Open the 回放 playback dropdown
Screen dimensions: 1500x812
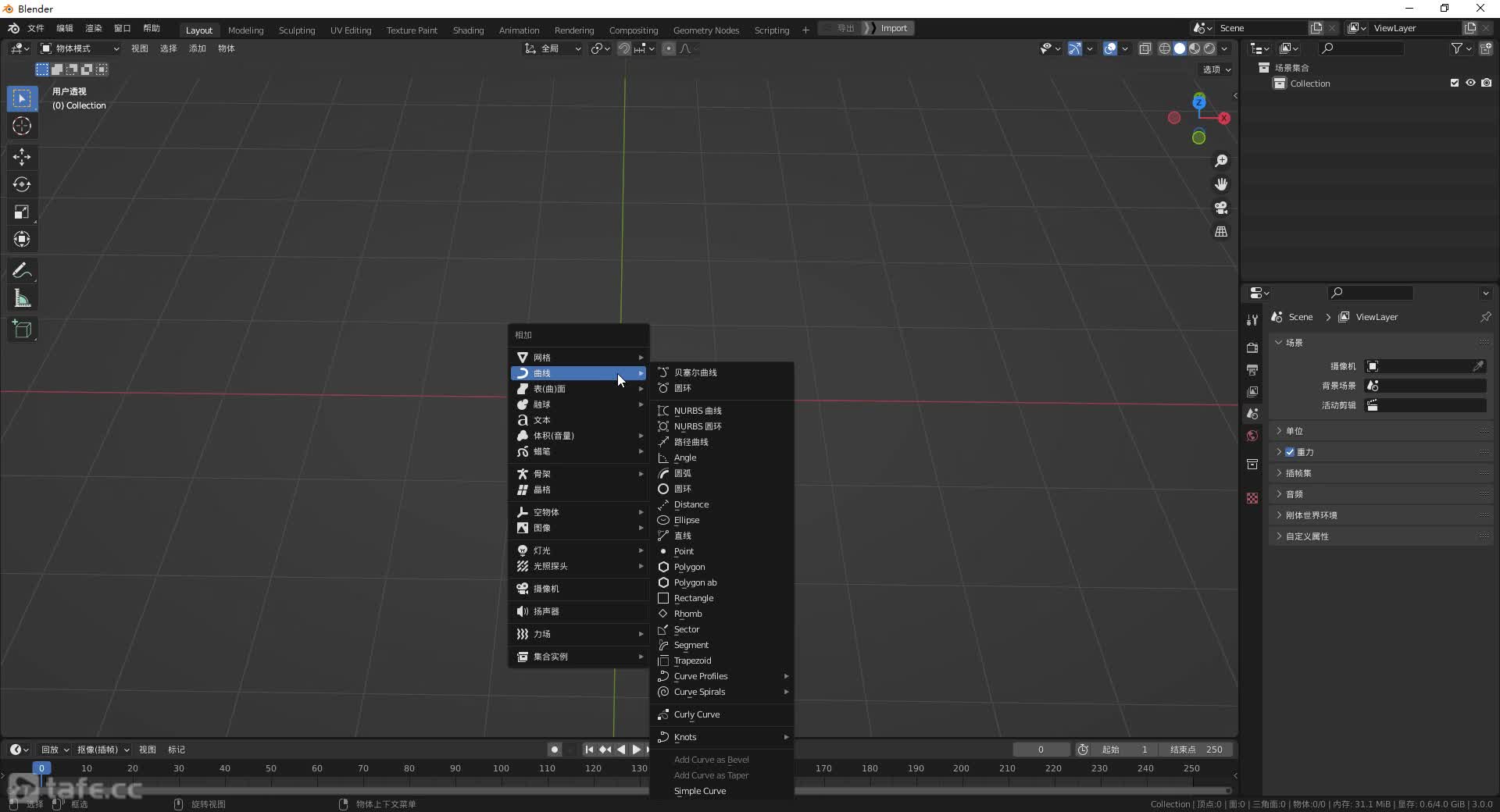[x=55, y=750]
